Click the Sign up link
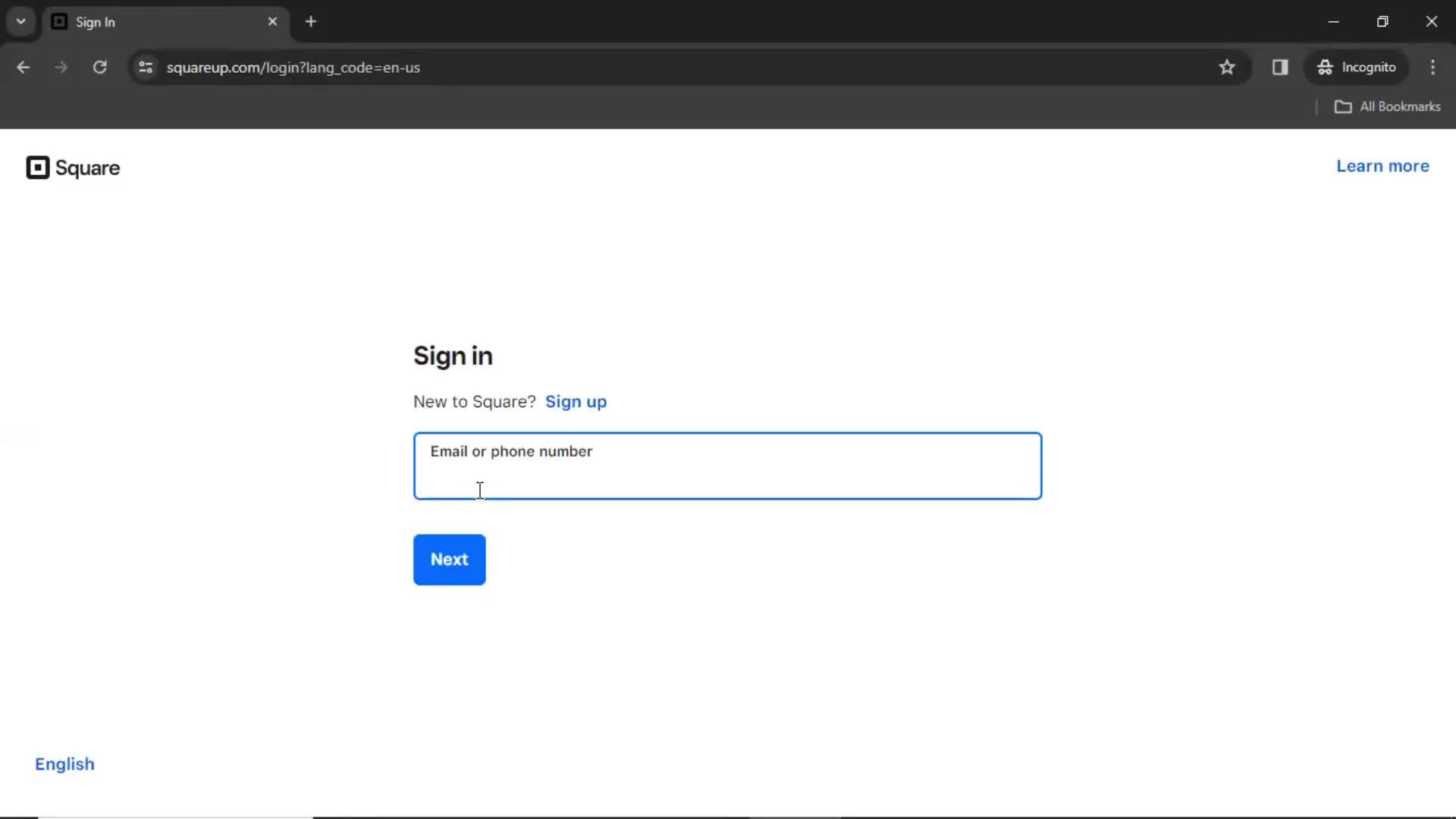 coord(576,401)
